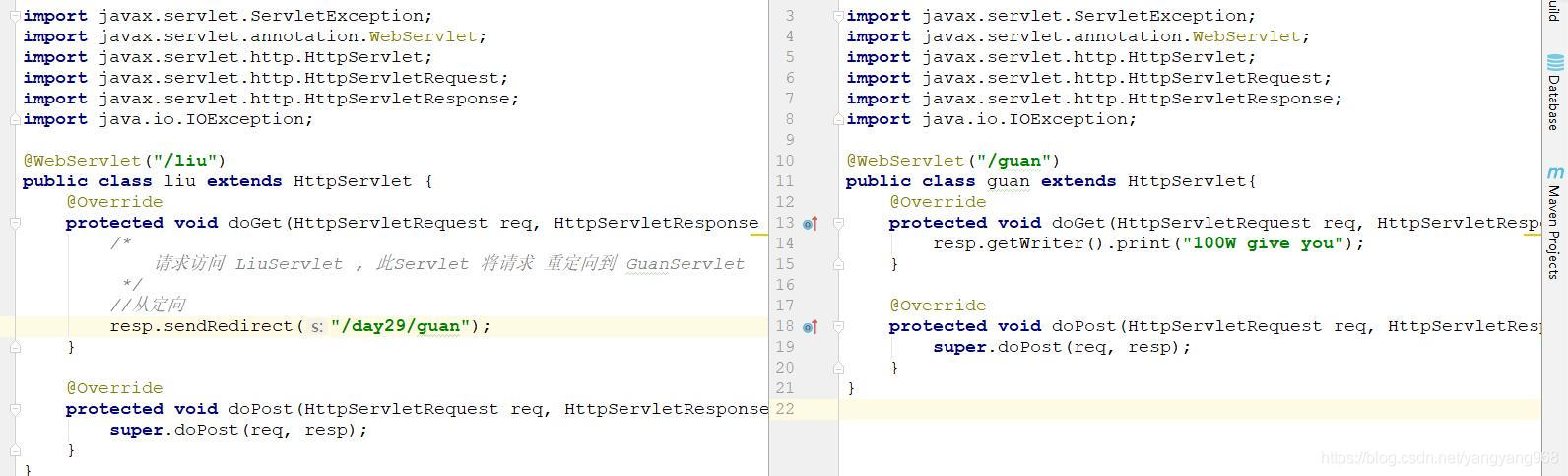Click line number 14 in the gutter
Viewport: 1568px width, 476px height.
(785, 243)
